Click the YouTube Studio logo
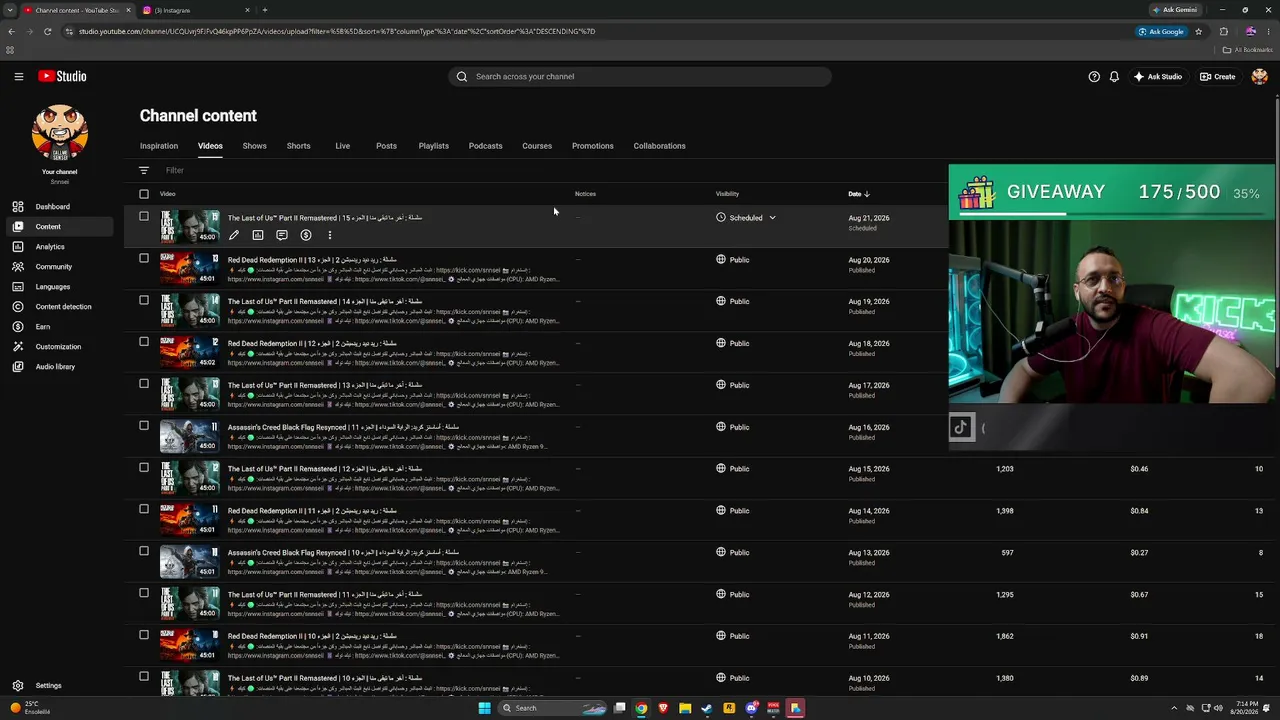 (62, 76)
